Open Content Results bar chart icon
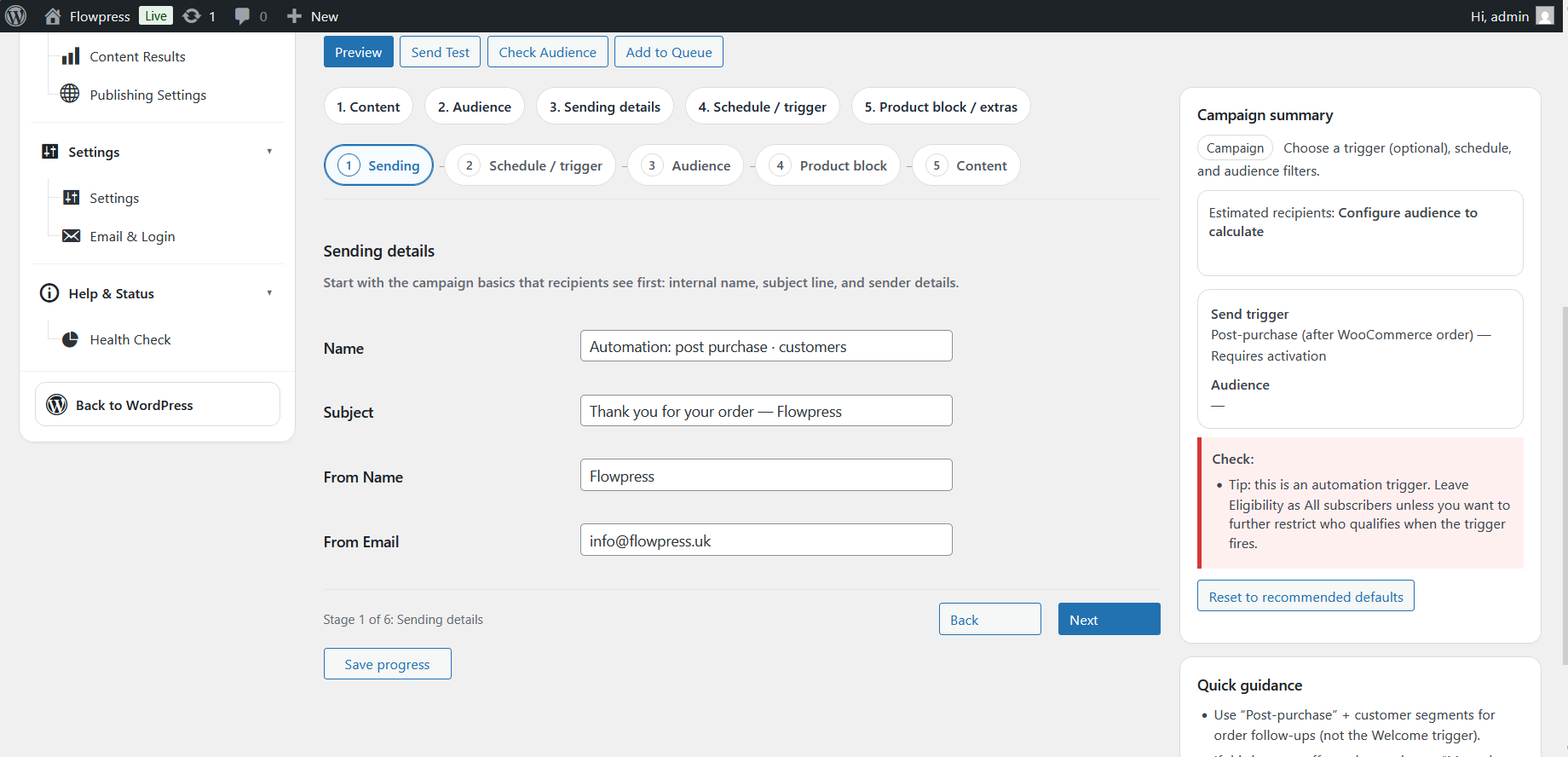 pyautogui.click(x=71, y=56)
